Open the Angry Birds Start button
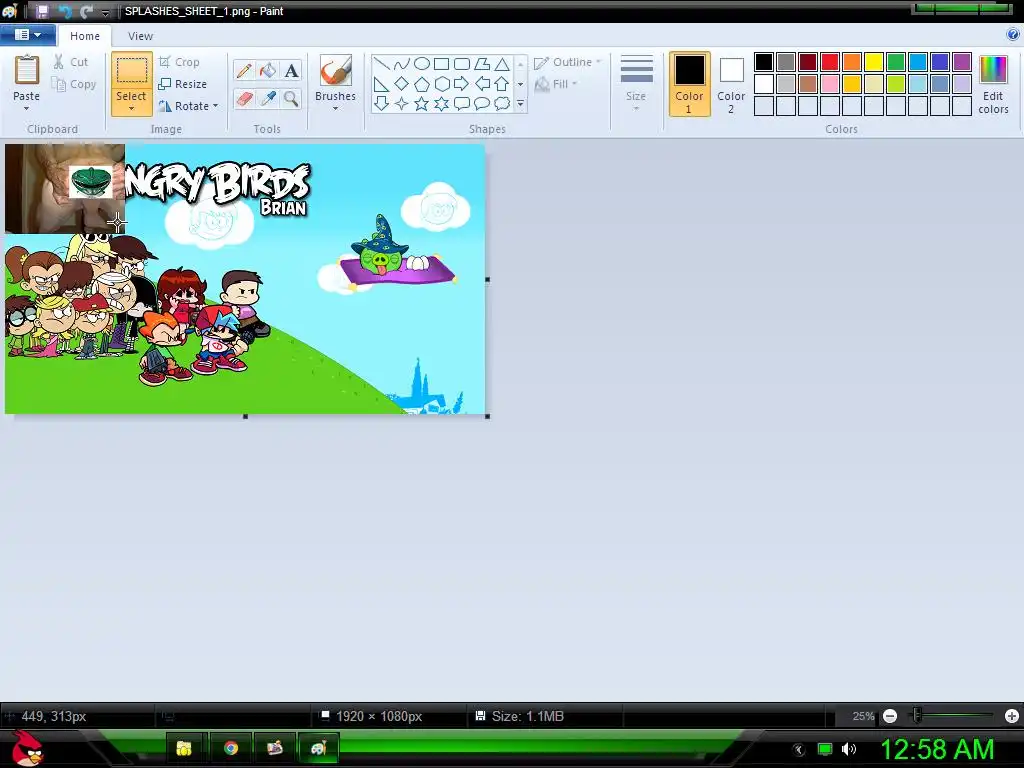Screen dimensions: 1024x768 (27, 748)
